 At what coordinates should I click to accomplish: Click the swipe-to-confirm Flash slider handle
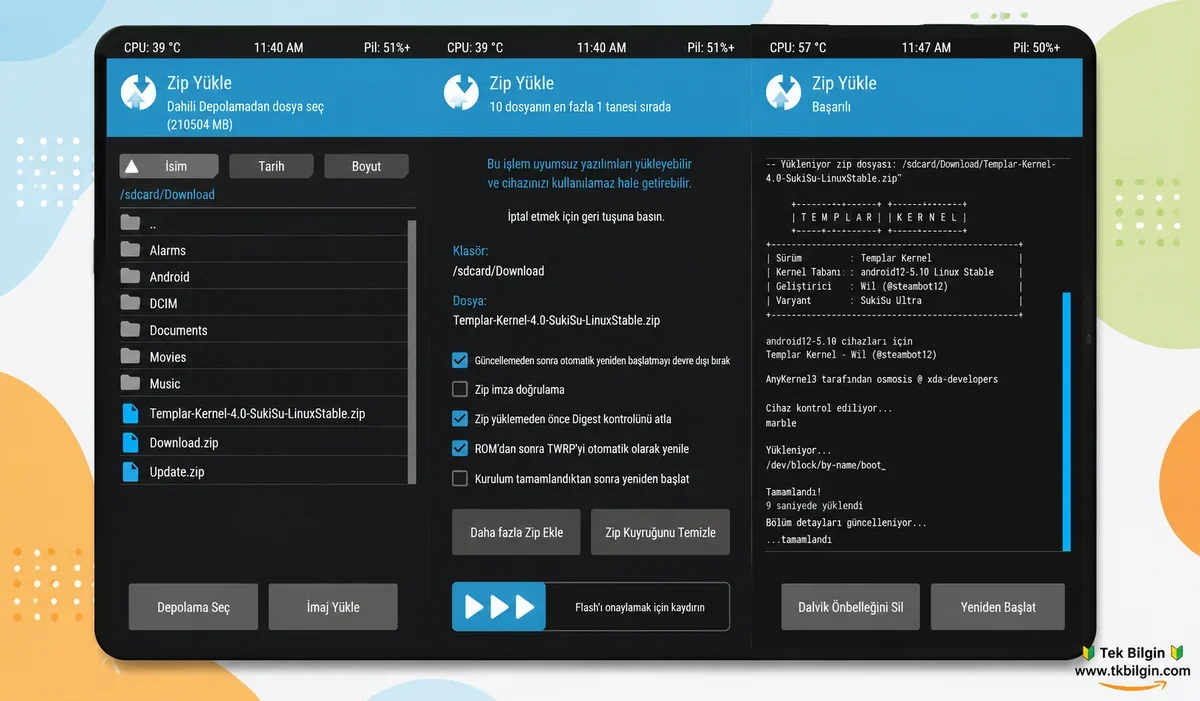(499, 607)
